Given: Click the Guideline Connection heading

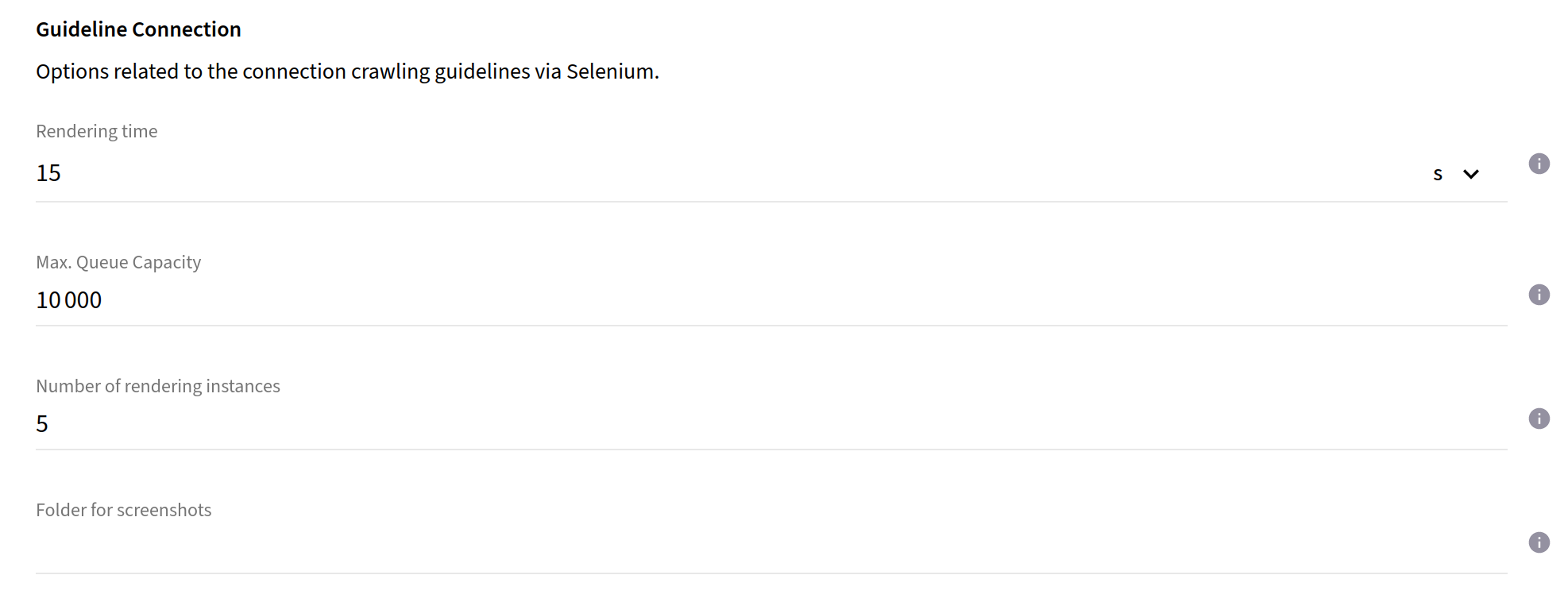Looking at the screenshot, I should coord(137,29).
